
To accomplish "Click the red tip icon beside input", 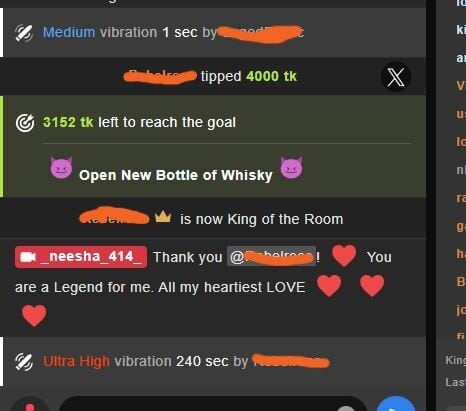I will (x=30, y=405).
